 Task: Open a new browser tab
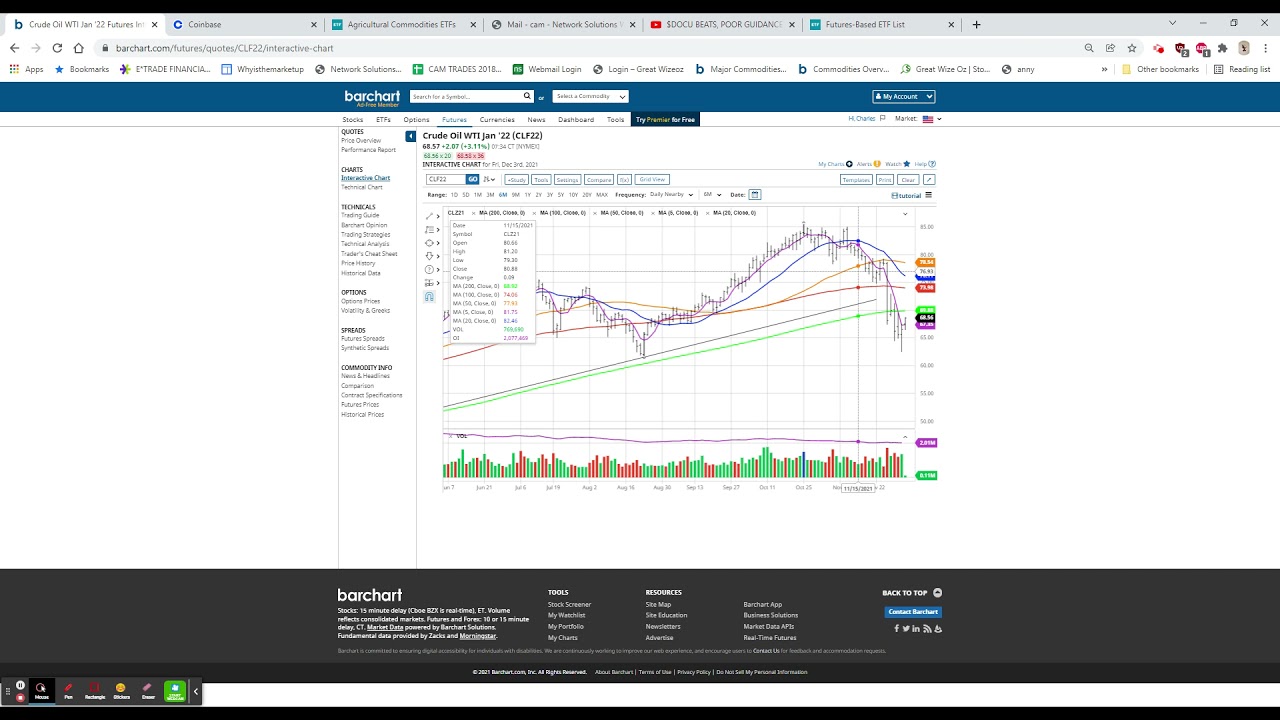(x=977, y=24)
